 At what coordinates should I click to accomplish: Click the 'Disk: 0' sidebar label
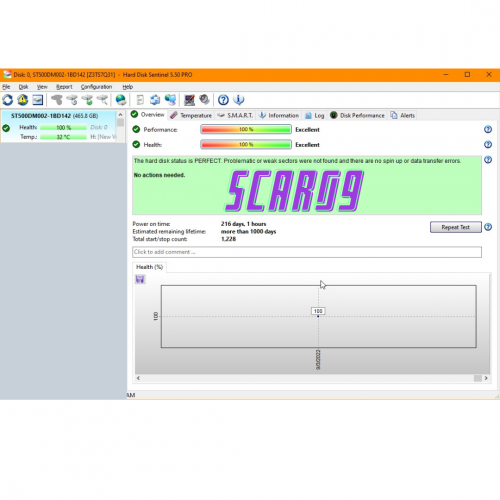(99, 127)
